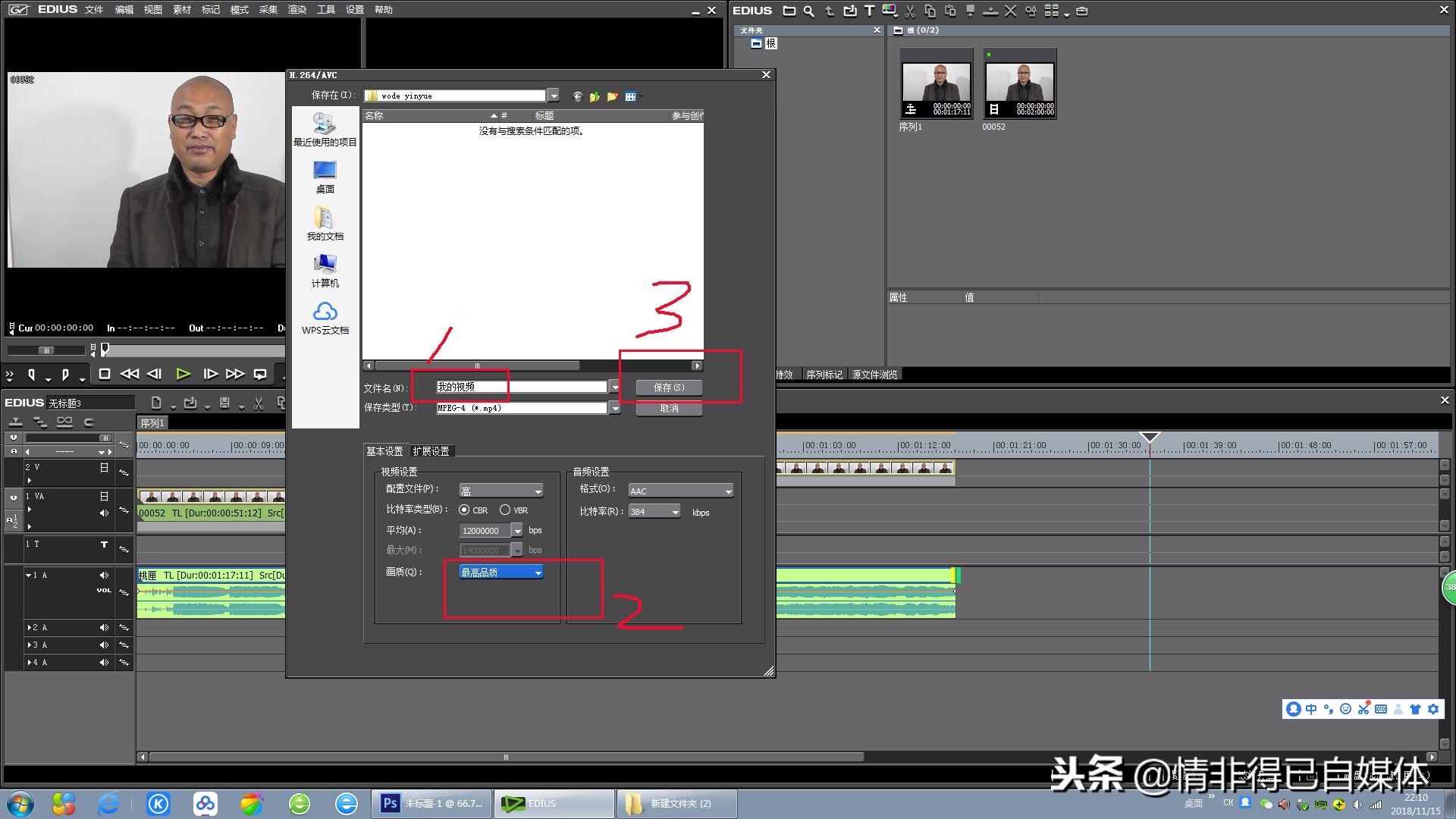Click the Play button in the player
The image size is (1456, 819).
pyautogui.click(x=183, y=374)
